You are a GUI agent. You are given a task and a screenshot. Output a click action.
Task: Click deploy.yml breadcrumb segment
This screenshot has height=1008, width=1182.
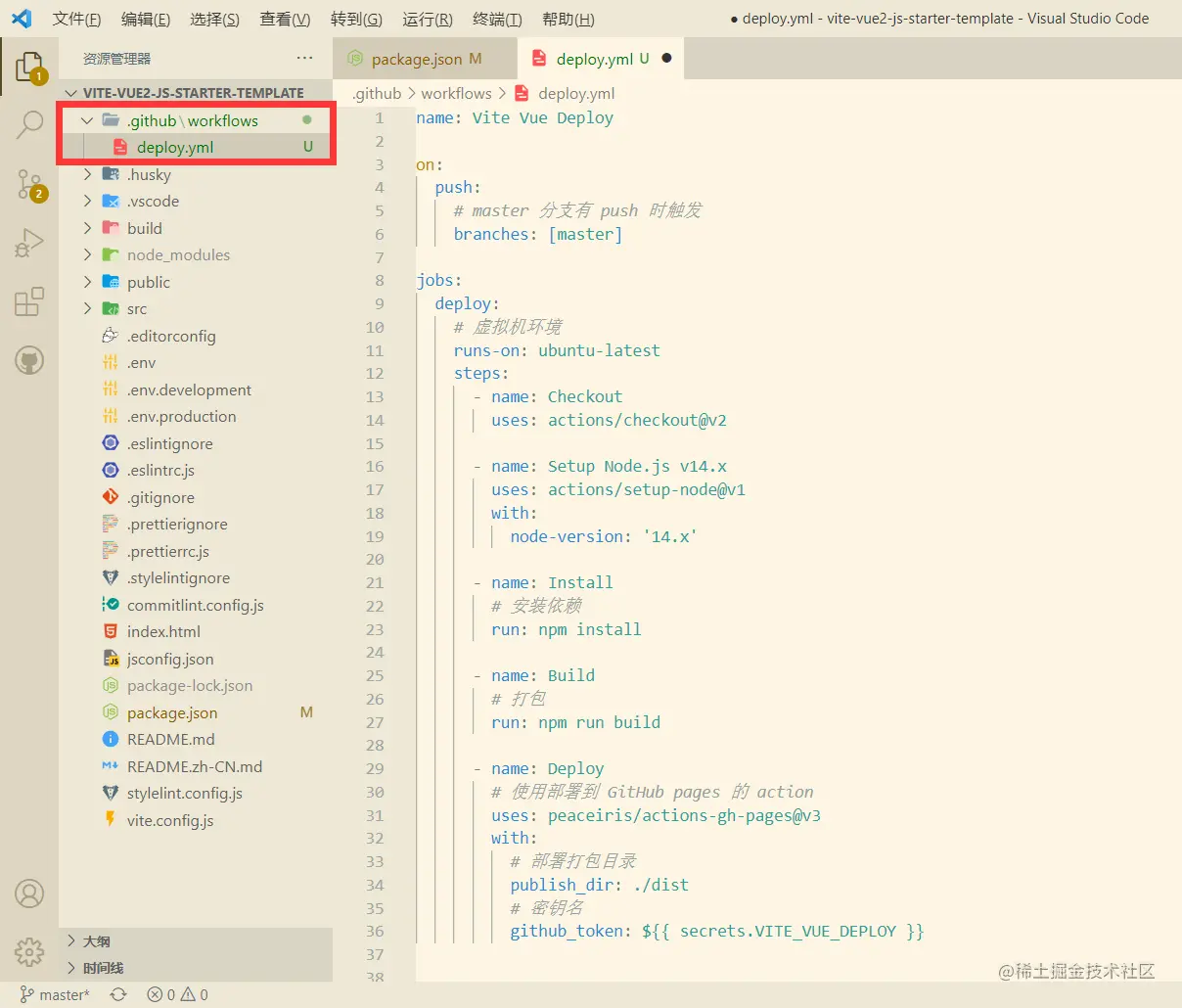576,93
